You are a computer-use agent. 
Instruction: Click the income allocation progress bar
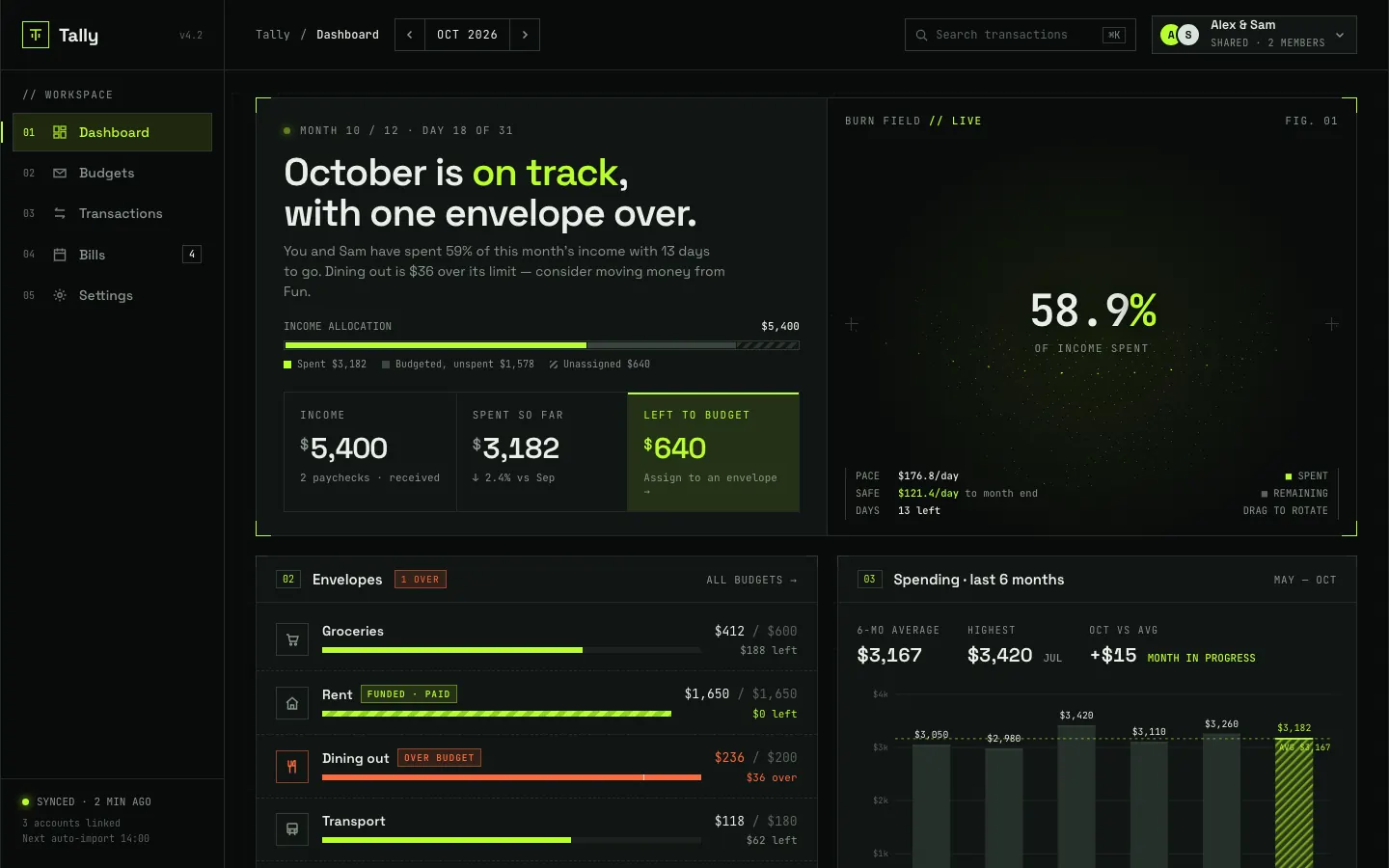click(x=541, y=344)
